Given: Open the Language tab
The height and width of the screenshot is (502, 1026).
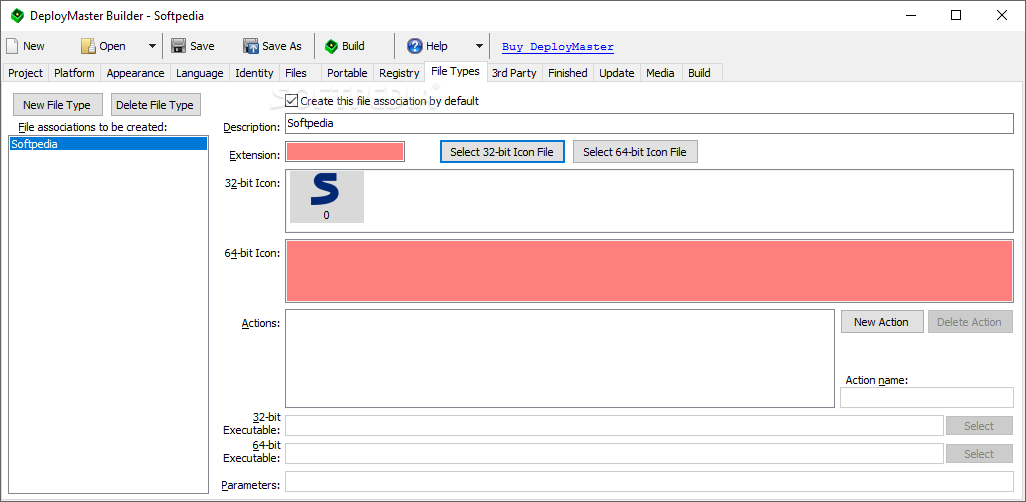Looking at the screenshot, I should pos(200,73).
